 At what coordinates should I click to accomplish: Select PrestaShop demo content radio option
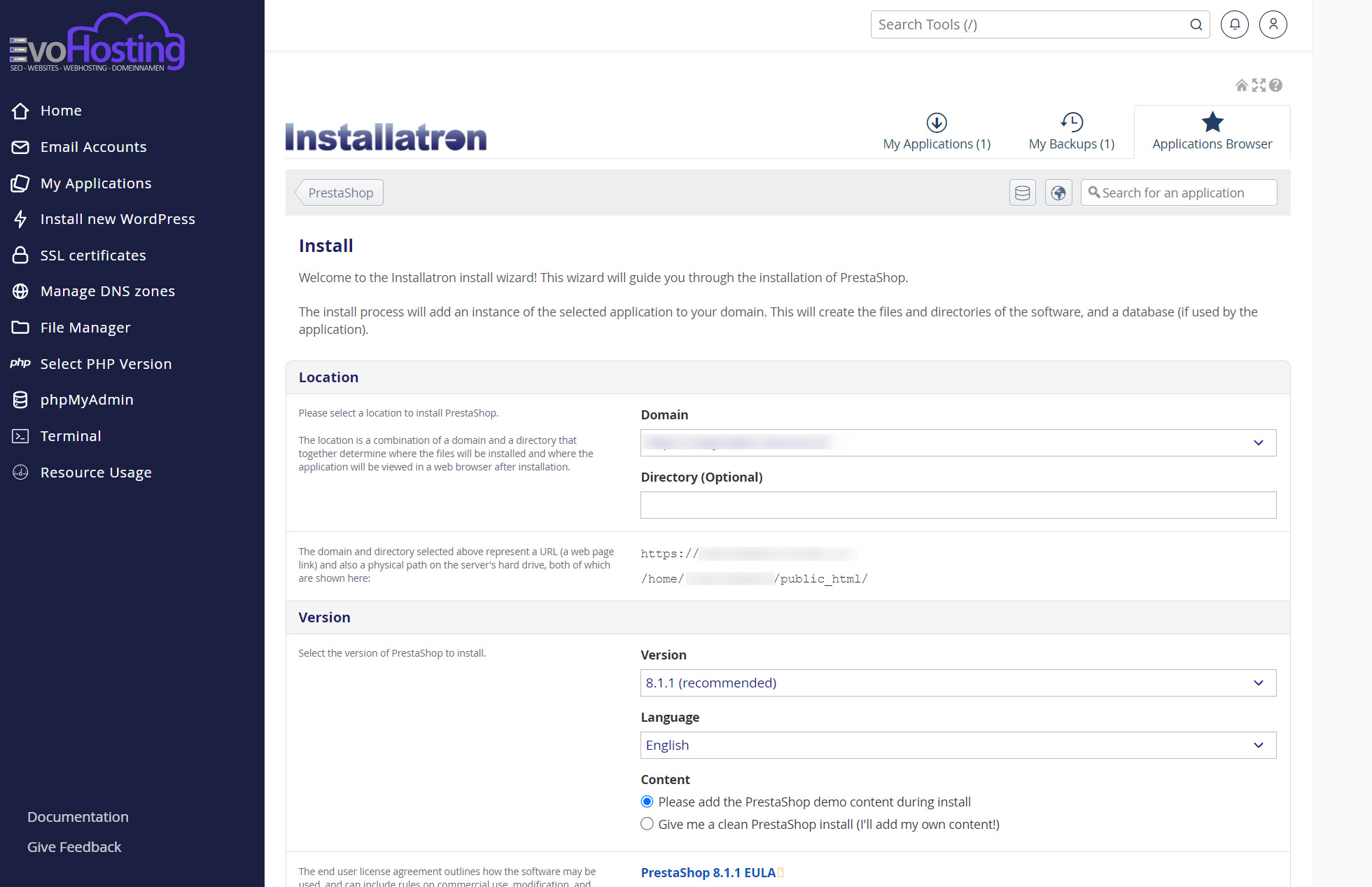647,802
